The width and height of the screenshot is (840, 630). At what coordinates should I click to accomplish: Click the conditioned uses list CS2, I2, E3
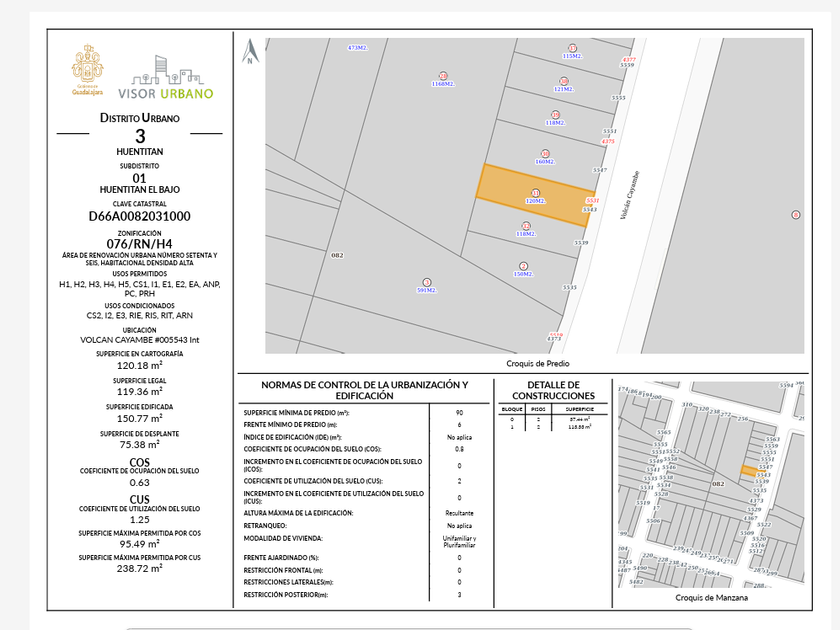tap(140, 316)
